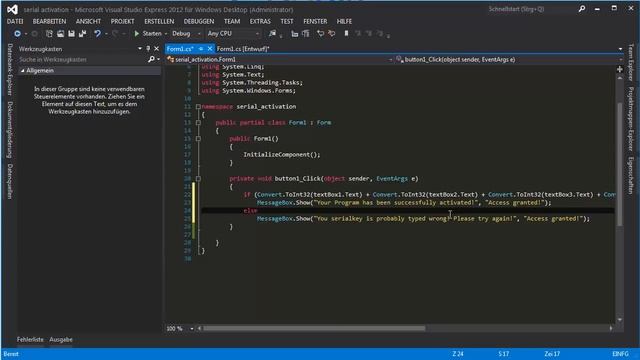Open the ANSICHT menu
Screen dimensions: 640x360
(x=88, y=21)
